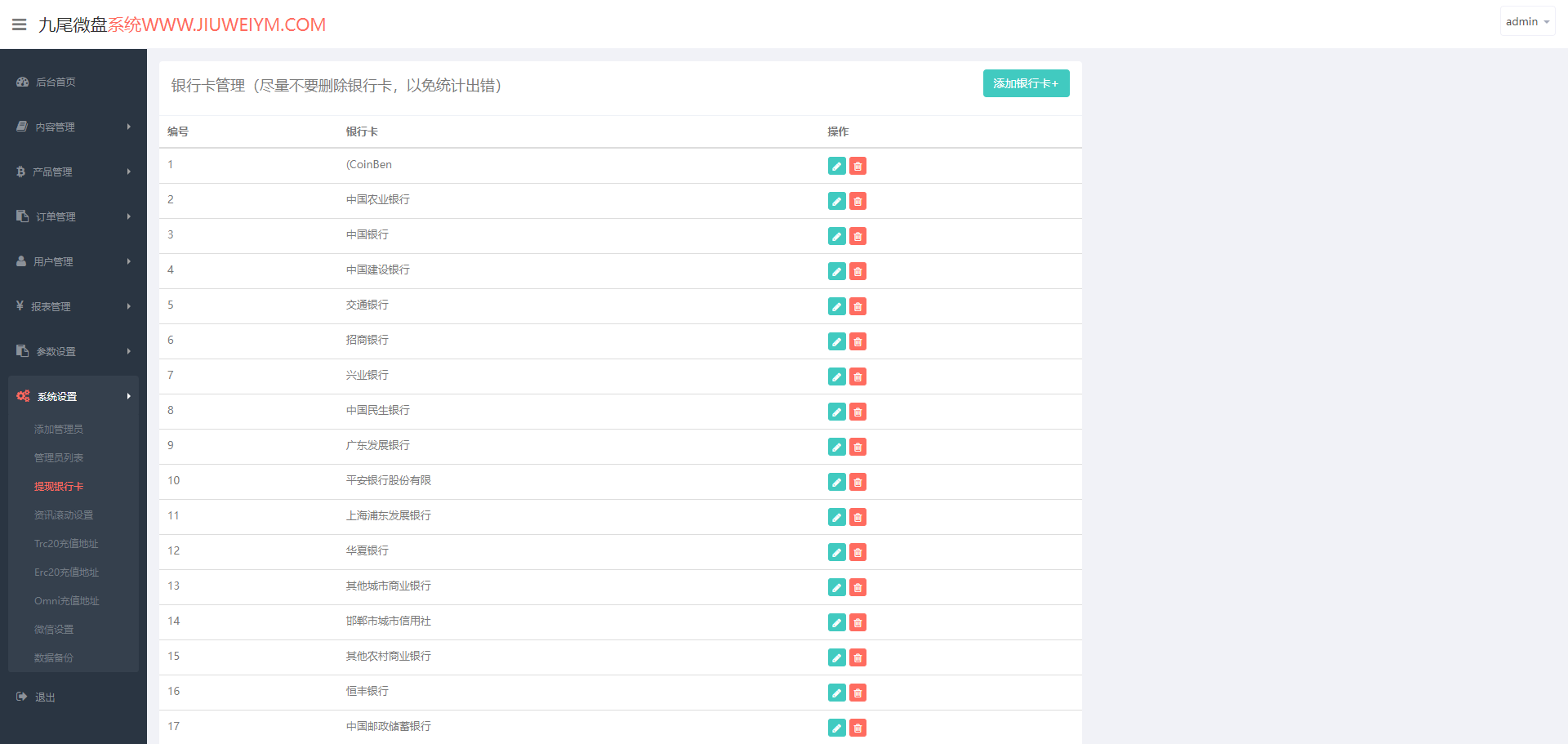The height and width of the screenshot is (744, 1568).
Task: Log out via 退出 link
Action: [45, 697]
